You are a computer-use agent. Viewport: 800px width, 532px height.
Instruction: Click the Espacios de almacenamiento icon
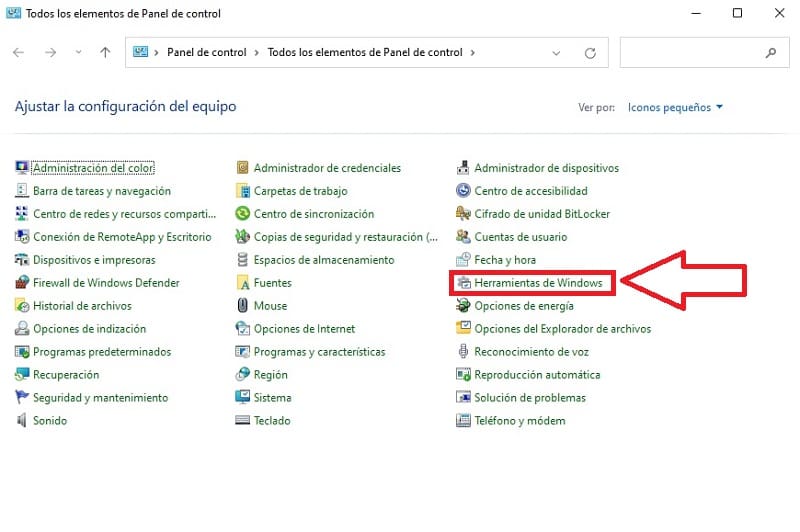(242, 259)
